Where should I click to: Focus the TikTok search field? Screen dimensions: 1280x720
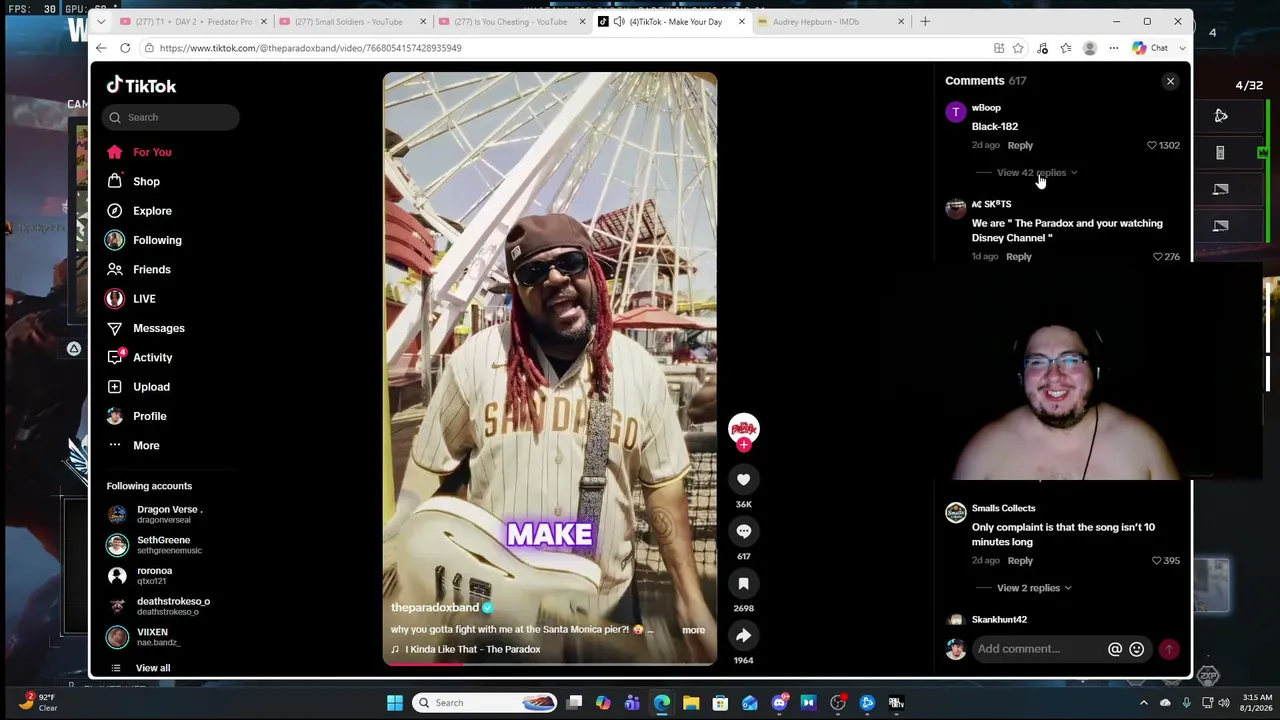point(171,117)
